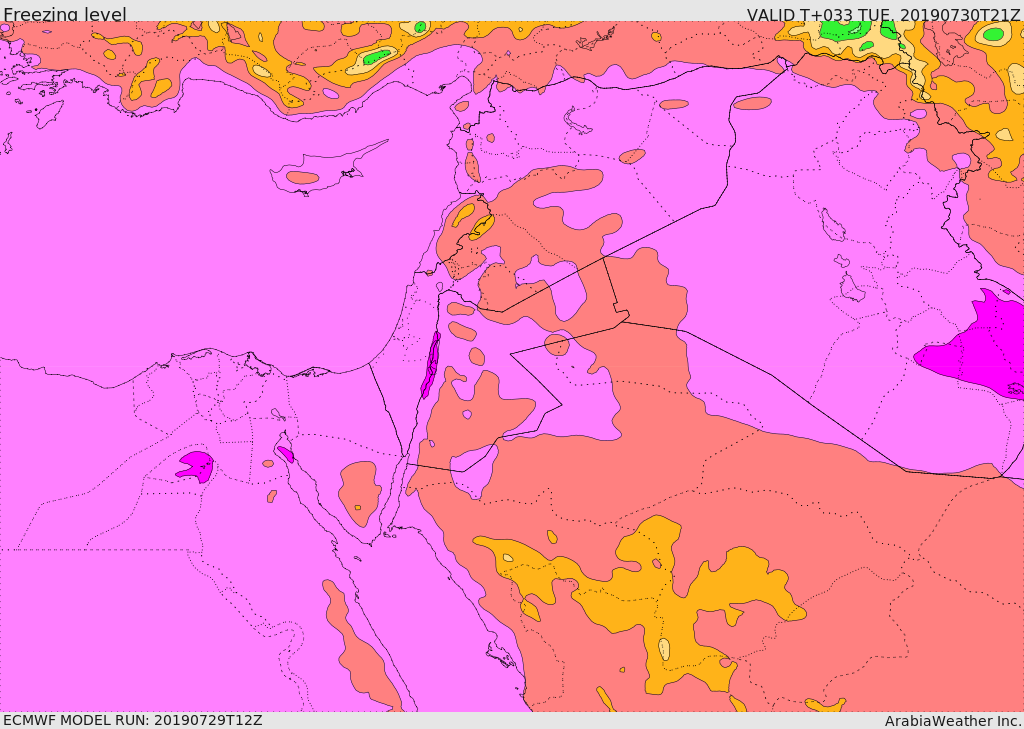This screenshot has height=729, width=1024.
Task: Click the "ECMWF MODEL RUN: 20190729T12Z" label
Action: (133, 720)
